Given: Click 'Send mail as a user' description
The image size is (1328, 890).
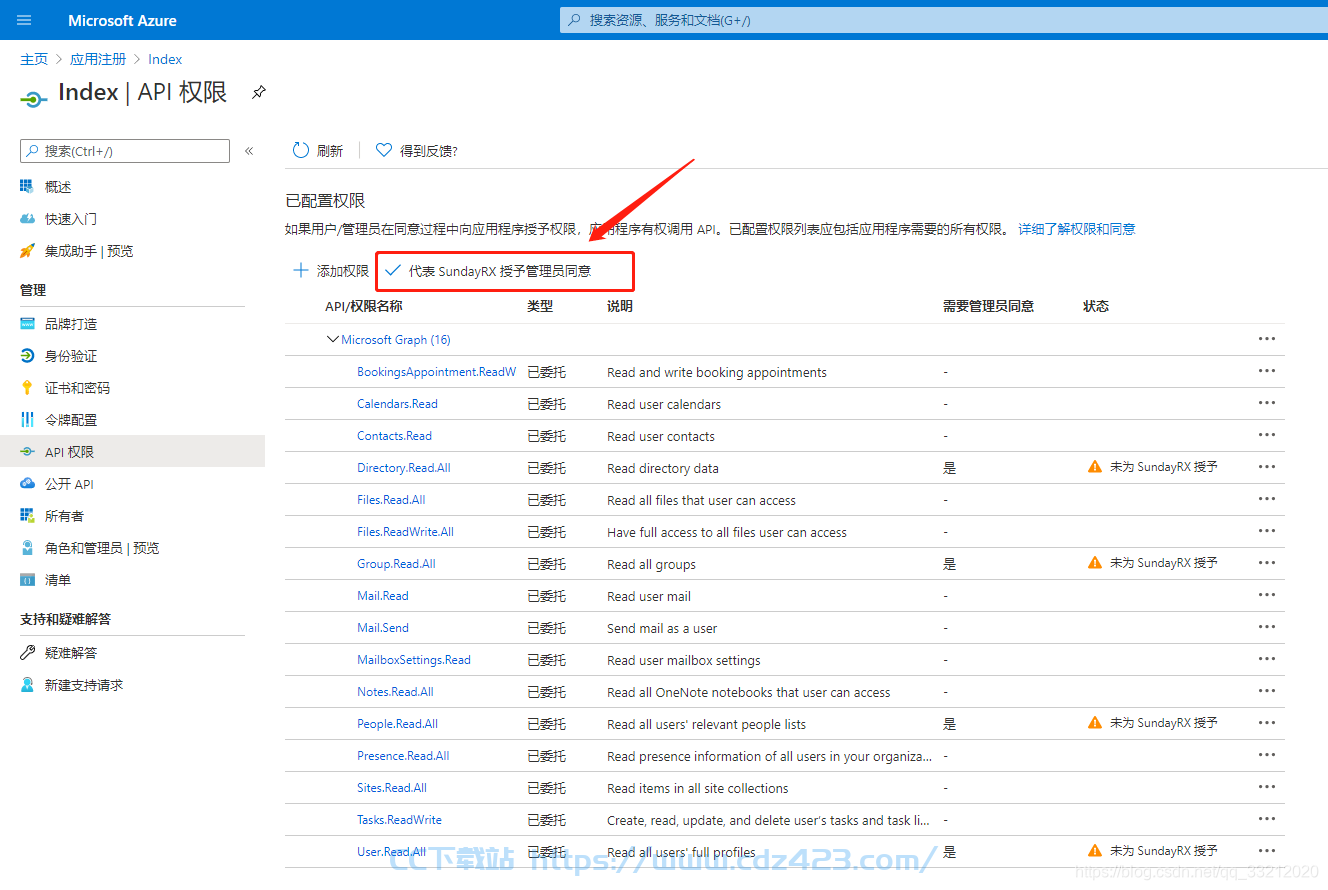Looking at the screenshot, I should click(x=662, y=628).
